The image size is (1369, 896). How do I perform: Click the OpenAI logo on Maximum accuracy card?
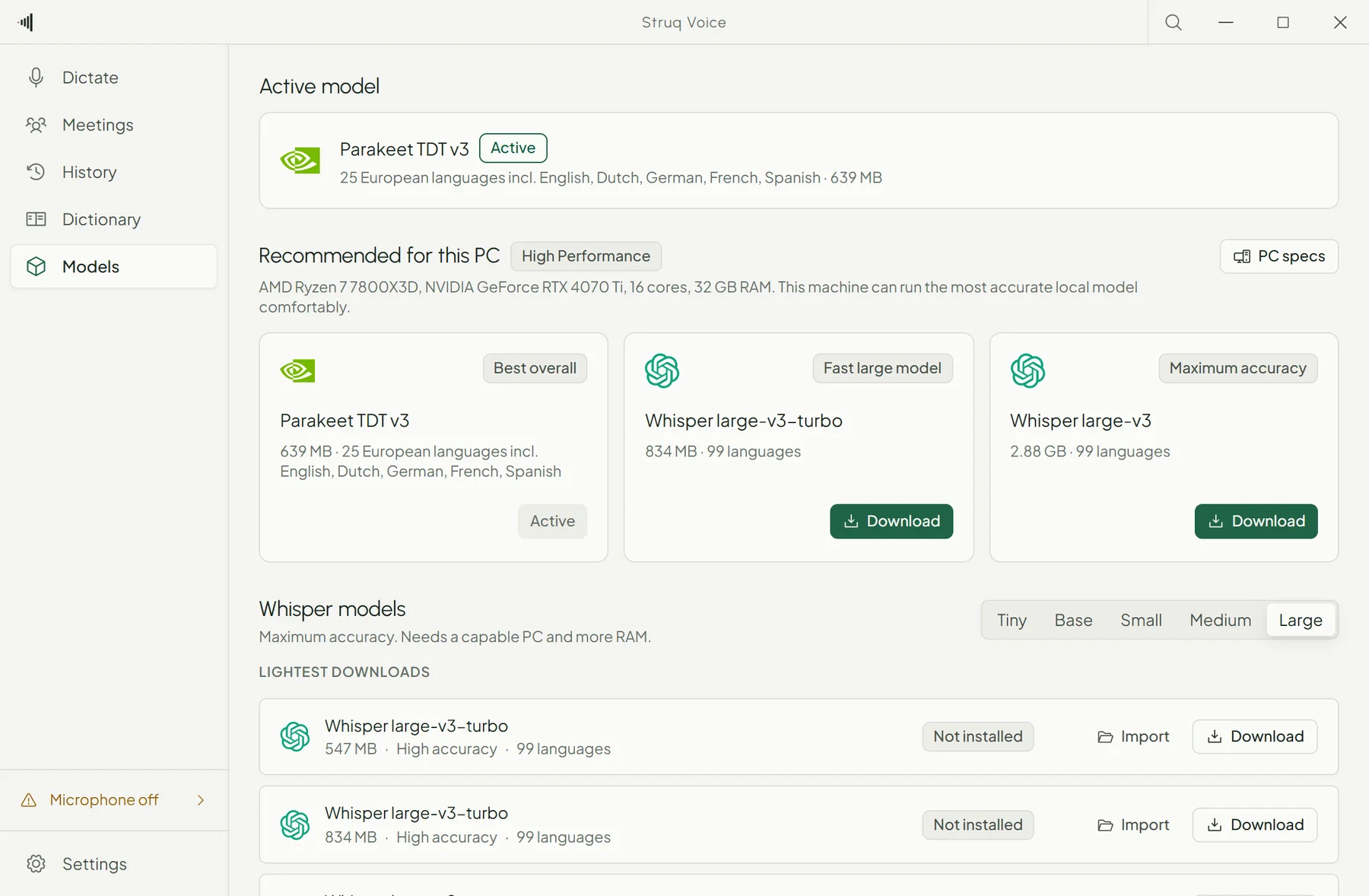pyautogui.click(x=1028, y=370)
